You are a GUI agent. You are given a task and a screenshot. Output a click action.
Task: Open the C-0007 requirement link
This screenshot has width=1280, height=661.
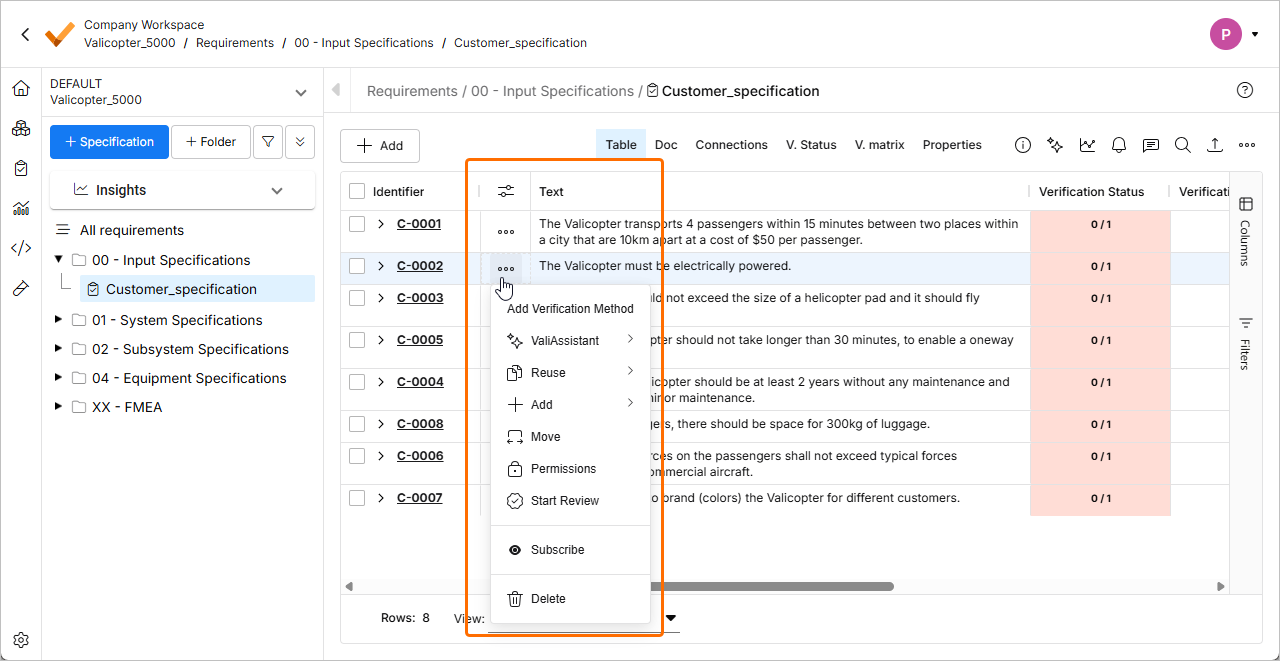419,498
